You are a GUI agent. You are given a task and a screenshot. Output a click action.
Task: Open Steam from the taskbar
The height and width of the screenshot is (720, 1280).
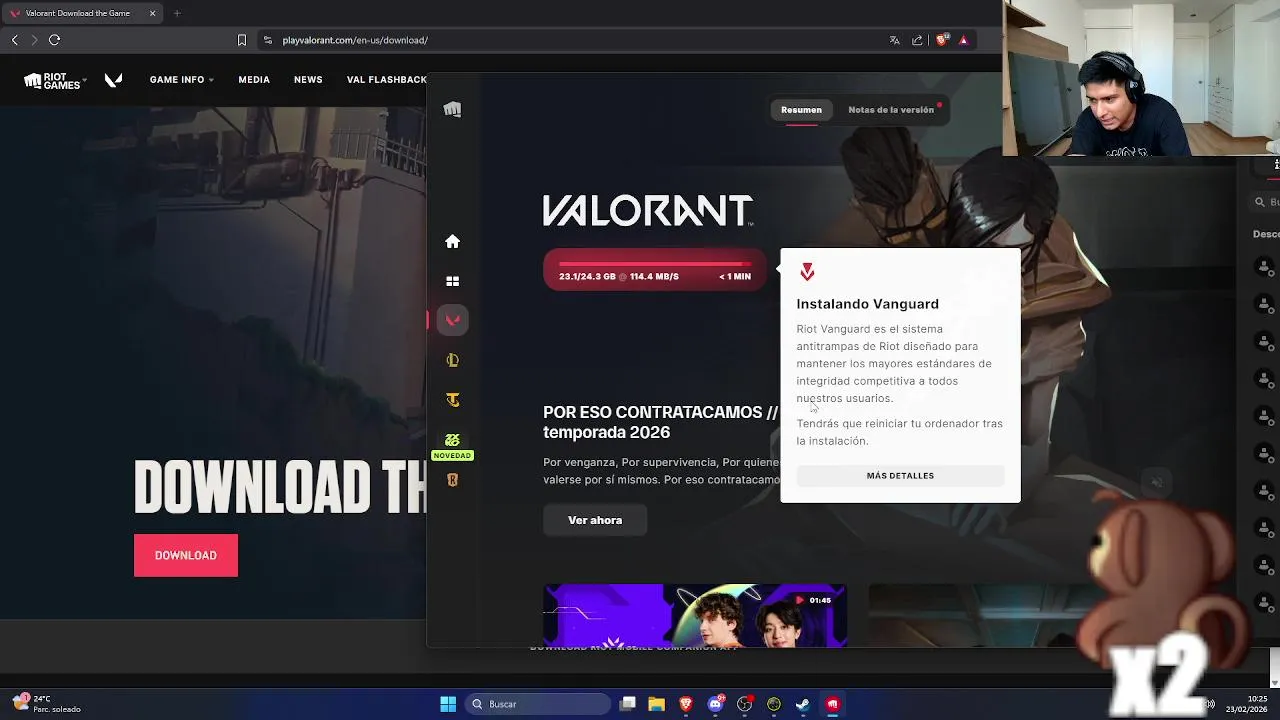803,704
